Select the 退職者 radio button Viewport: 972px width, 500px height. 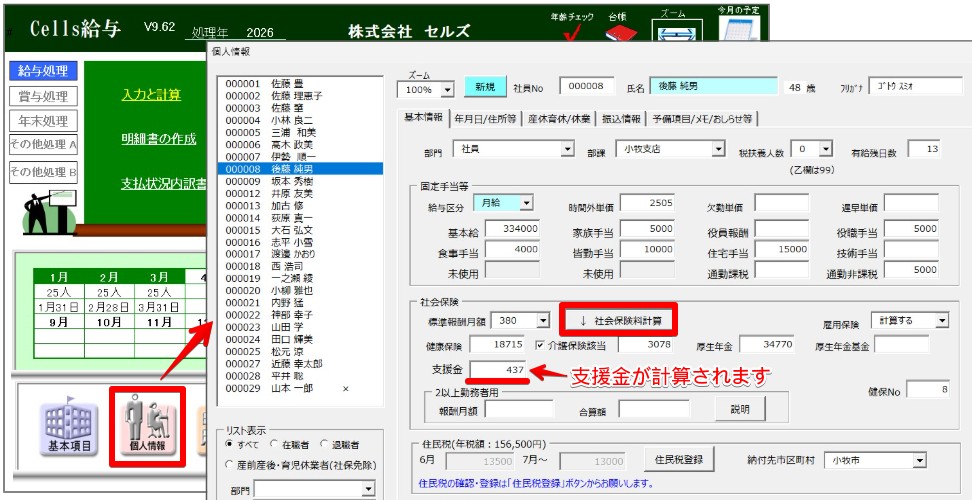(324, 444)
